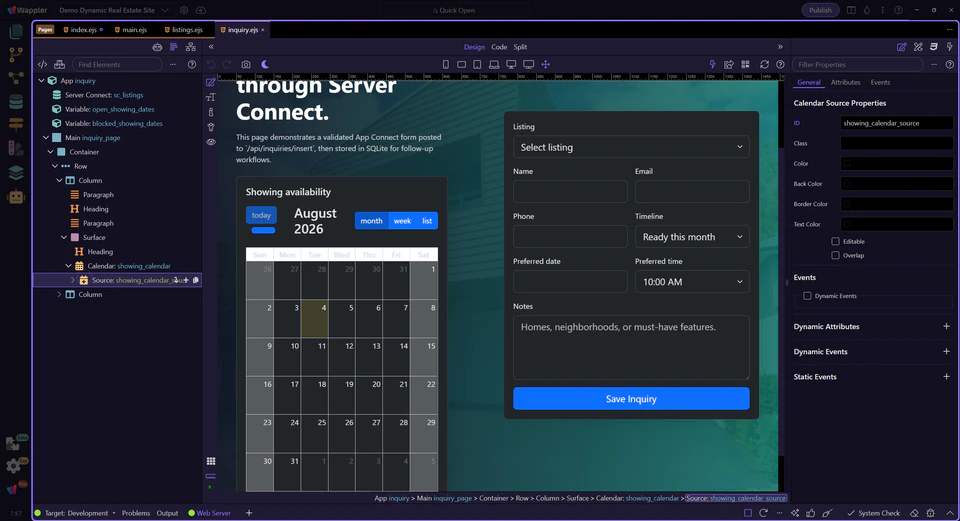Toggle the Editable checkbox
Image resolution: width=960 pixels, height=521 pixels.
(x=835, y=241)
